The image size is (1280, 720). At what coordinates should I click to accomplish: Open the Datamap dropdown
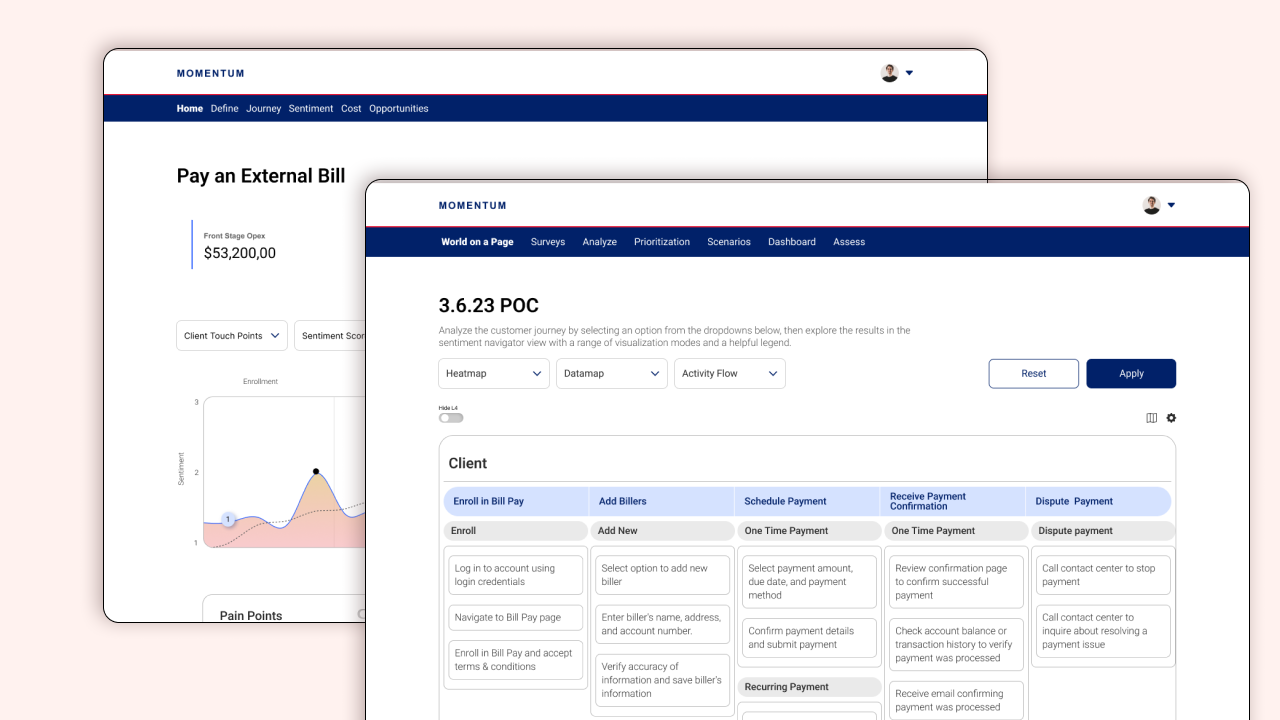point(612,373)
